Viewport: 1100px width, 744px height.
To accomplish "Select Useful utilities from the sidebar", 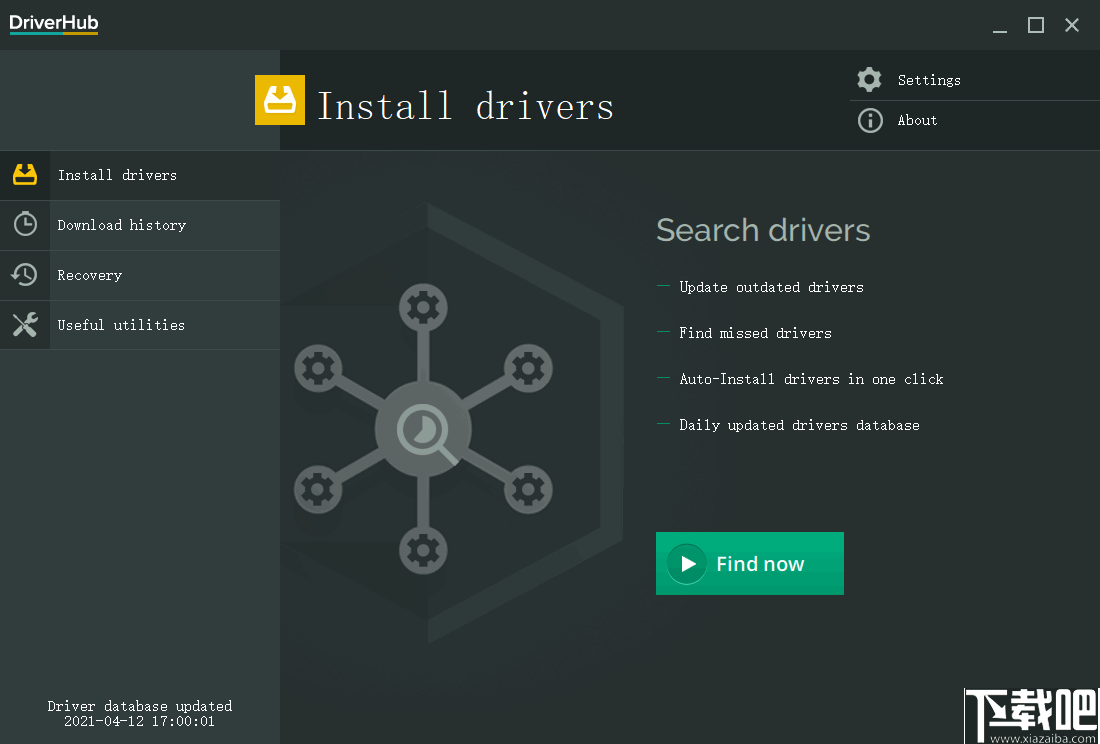I will (x=121, y=324).
